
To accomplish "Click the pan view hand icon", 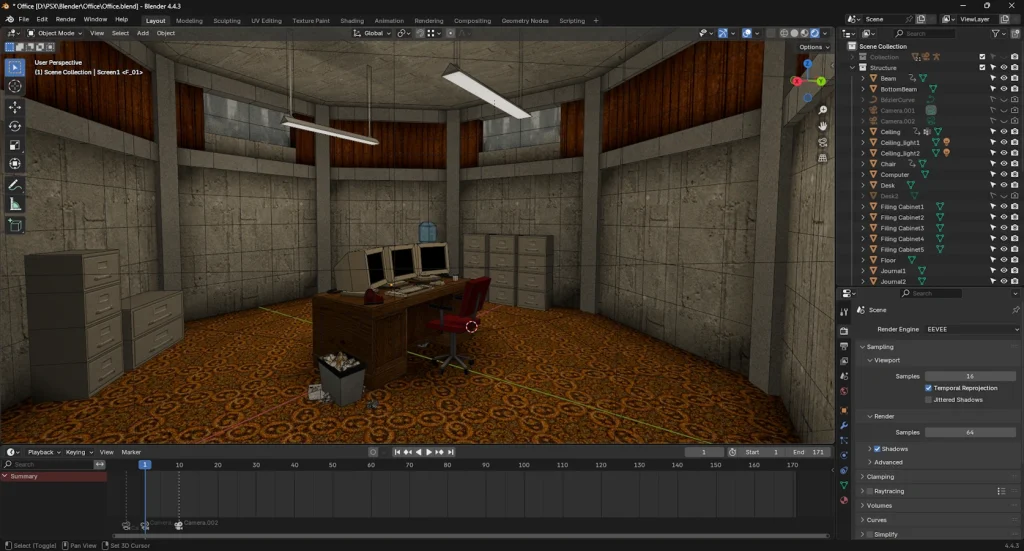I will (x=823, y=126).
